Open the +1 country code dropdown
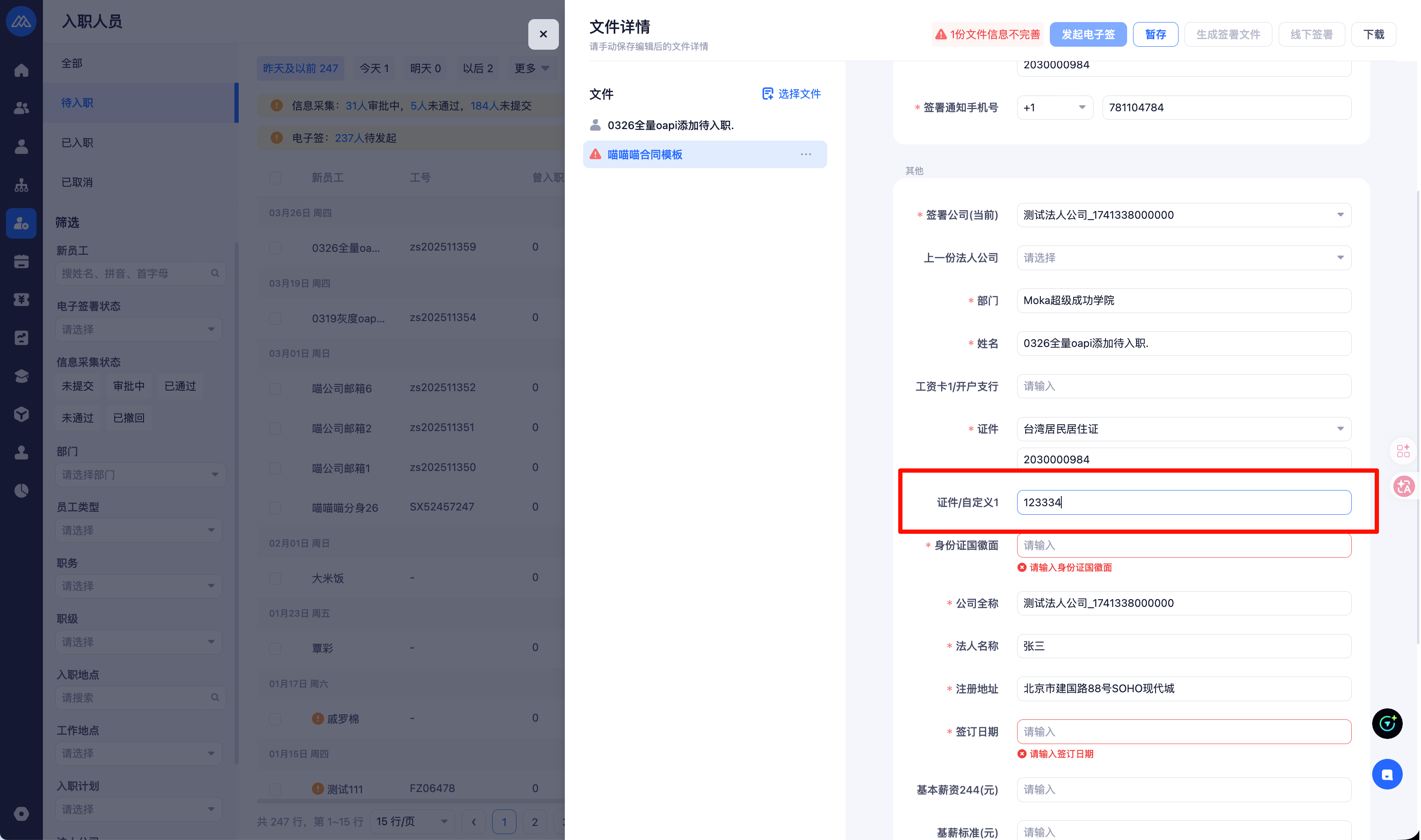Image resolution: width=1421 pixels, height=840 pixels. point(1054,107)
